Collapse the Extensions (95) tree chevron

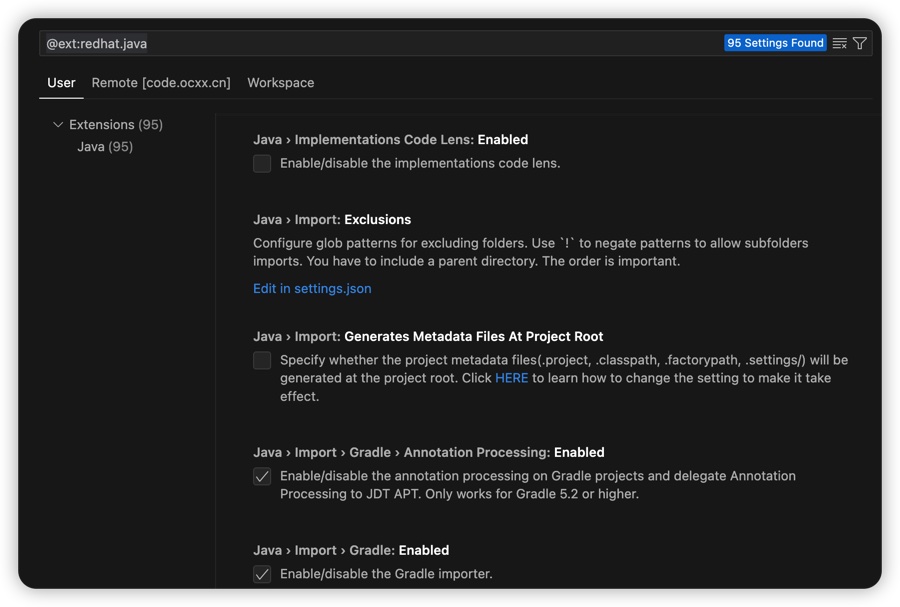[x=58, y=125]
